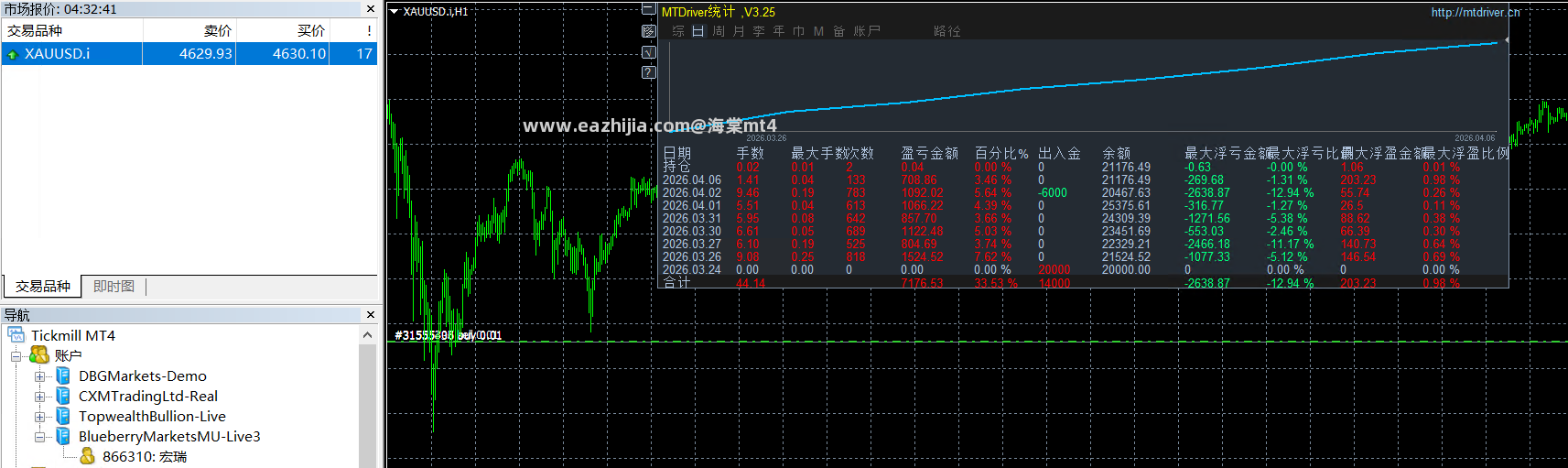Viewport: 1568px width, 468px height.
Task: Select DBGMarkets-Demo account server
Action: [x=143, y=375]
